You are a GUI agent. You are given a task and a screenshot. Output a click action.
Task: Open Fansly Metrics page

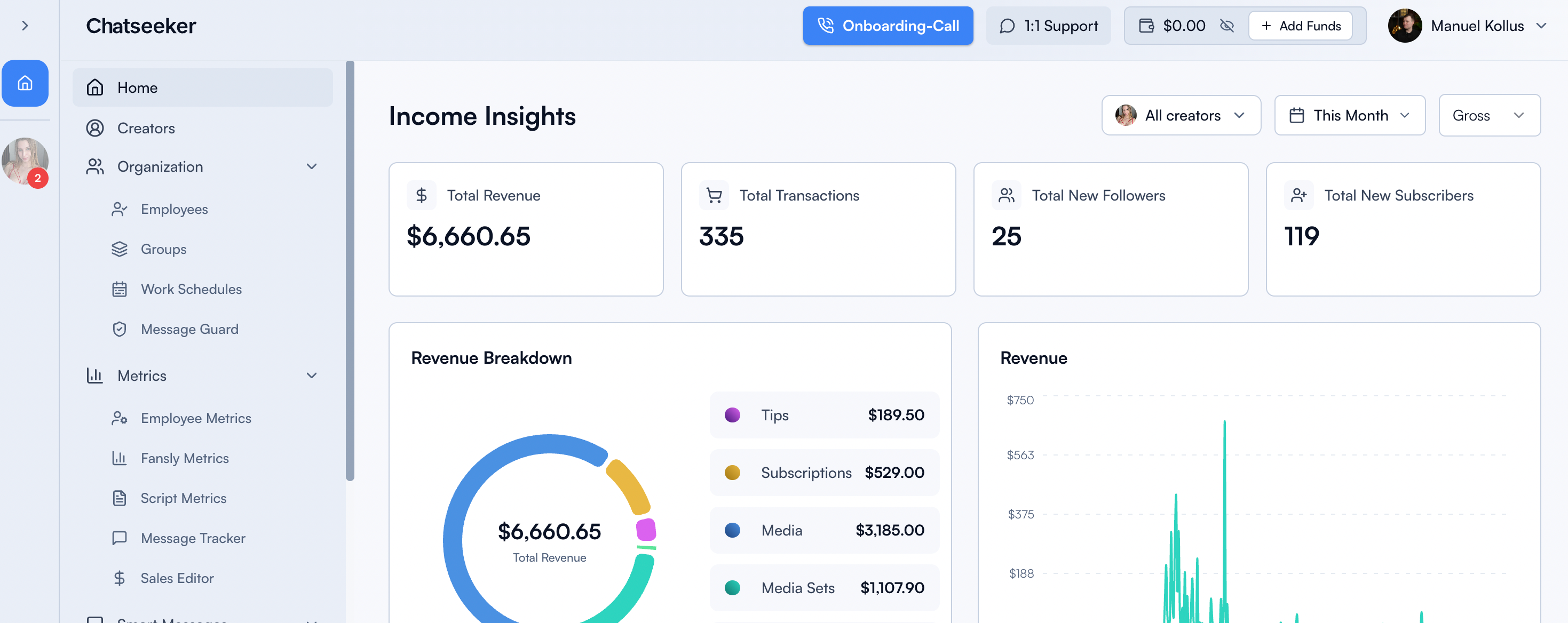coord(185,458)
